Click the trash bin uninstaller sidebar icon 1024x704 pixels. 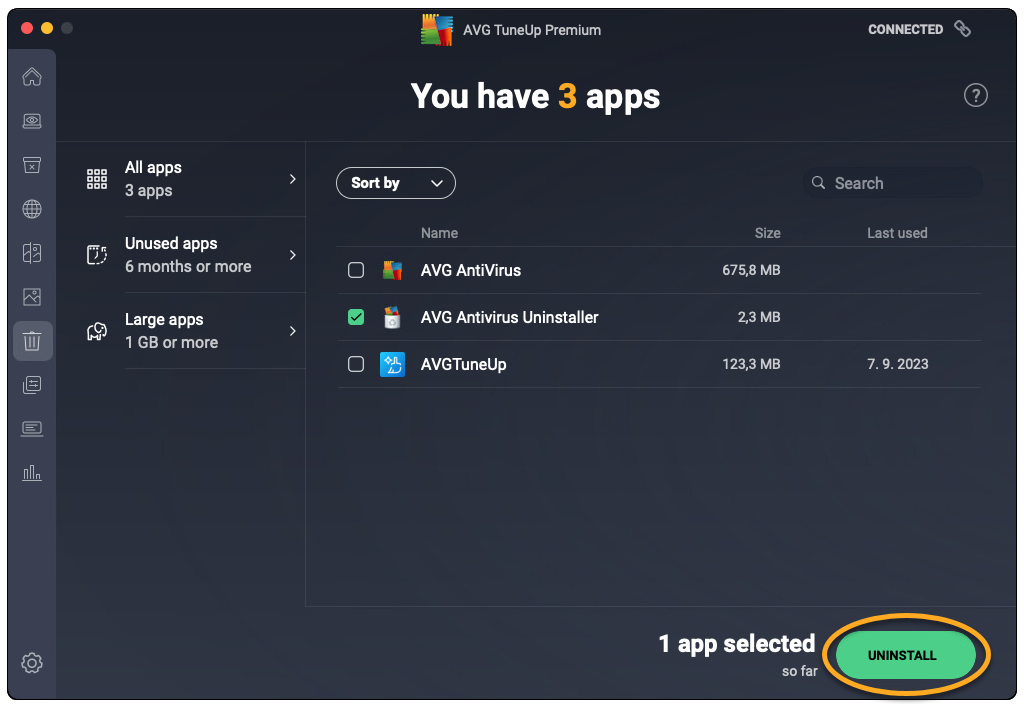(x=32, y=341)
